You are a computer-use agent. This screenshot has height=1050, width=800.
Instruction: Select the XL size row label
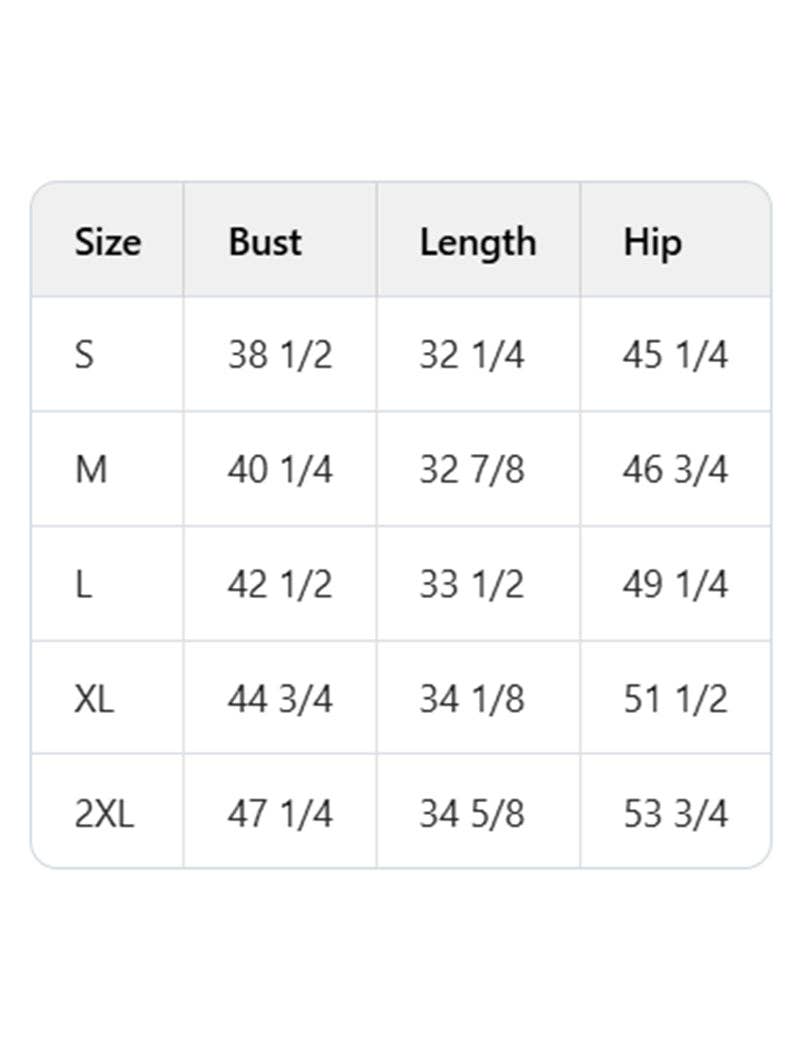coord(94,699)
